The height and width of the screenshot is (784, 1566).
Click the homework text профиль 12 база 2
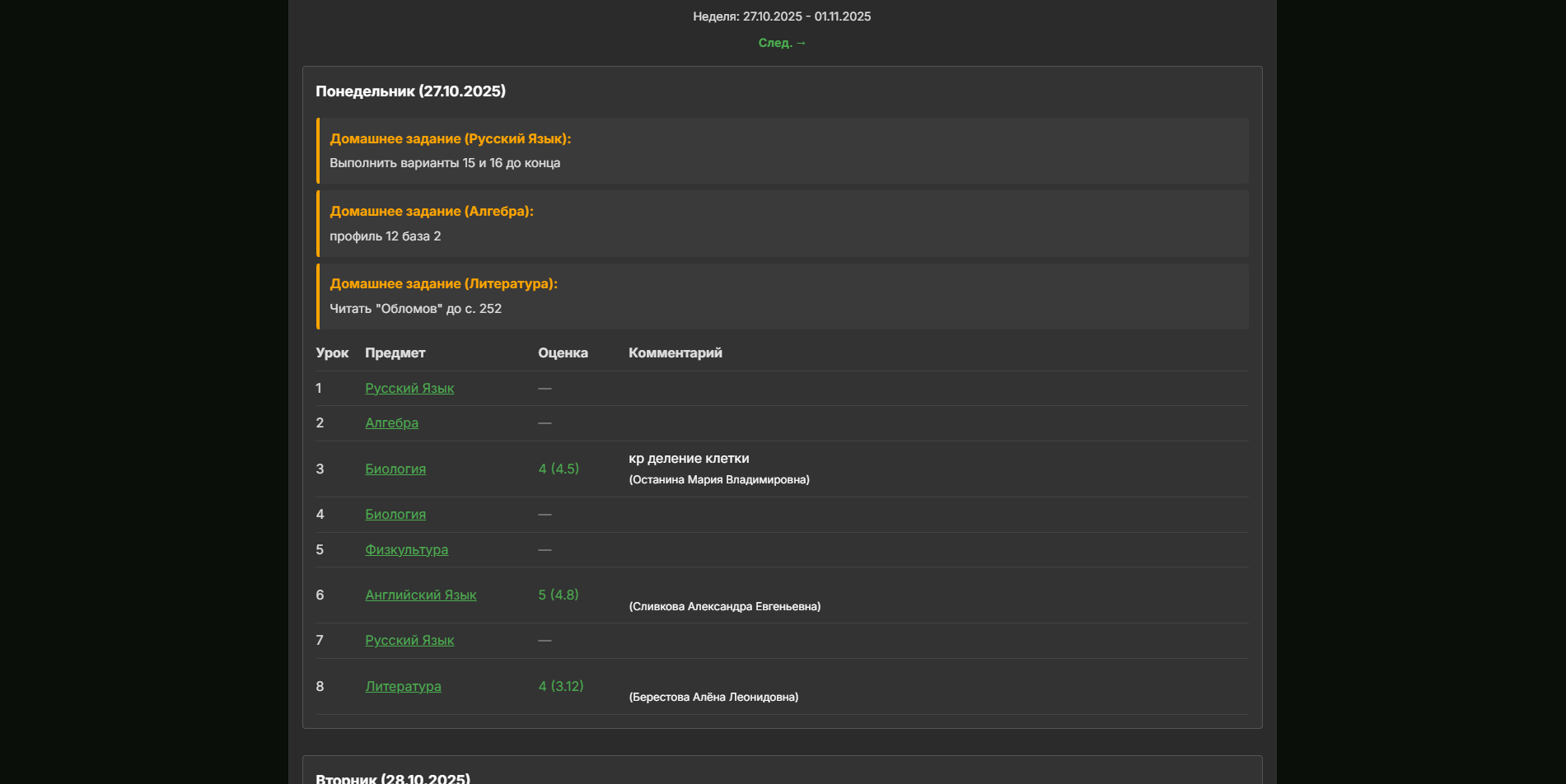[x=385, y=236]
